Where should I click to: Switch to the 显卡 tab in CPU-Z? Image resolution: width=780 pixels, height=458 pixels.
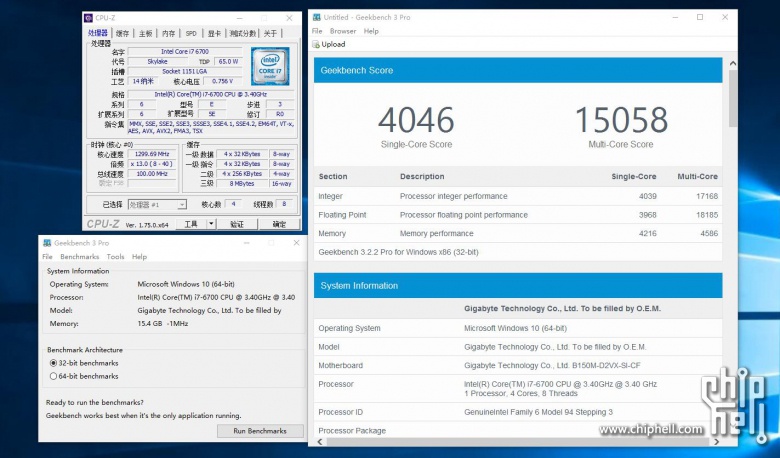[x=214, y=33]
